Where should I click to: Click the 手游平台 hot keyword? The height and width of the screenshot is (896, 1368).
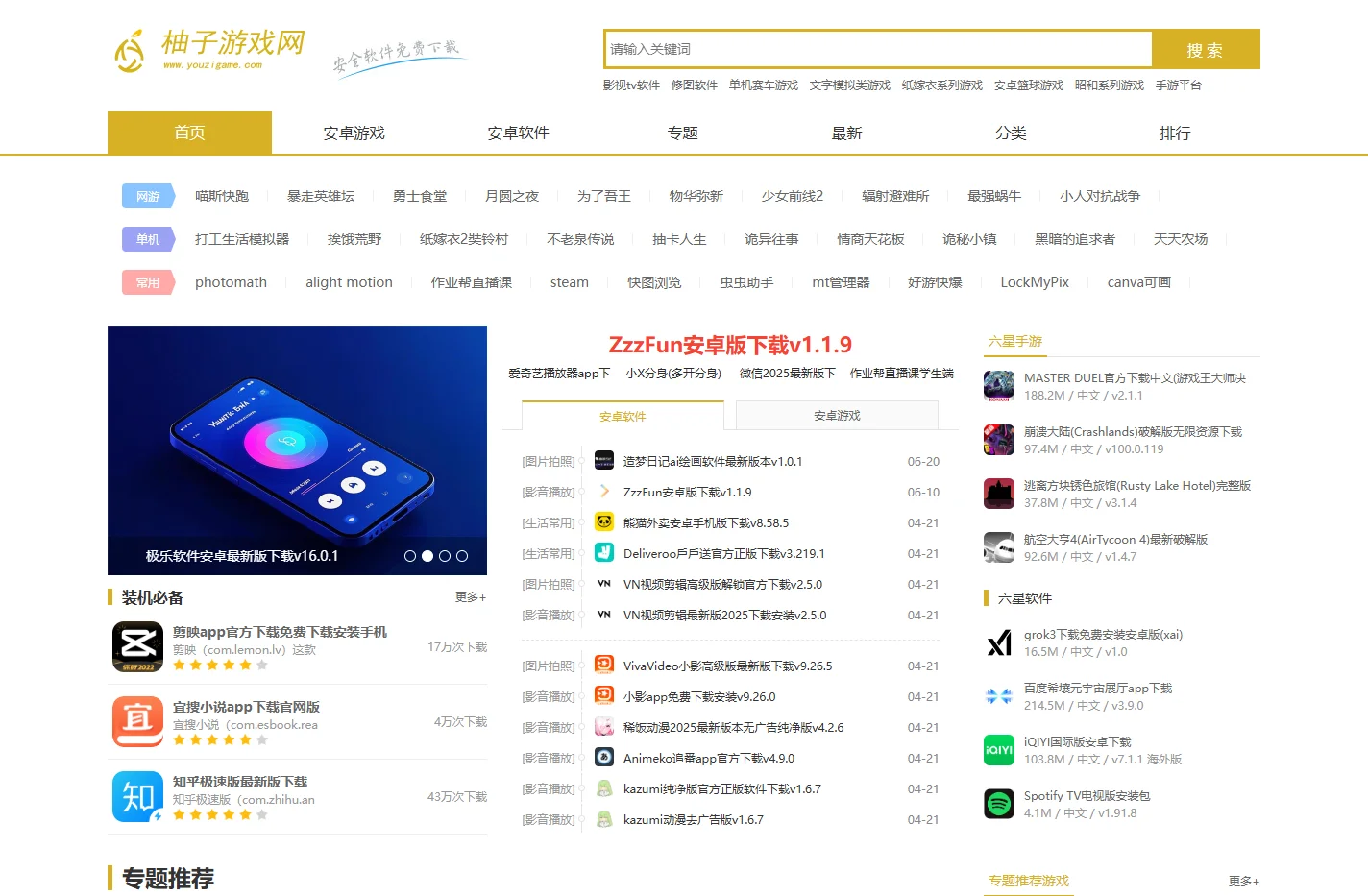pos(1178,85)
